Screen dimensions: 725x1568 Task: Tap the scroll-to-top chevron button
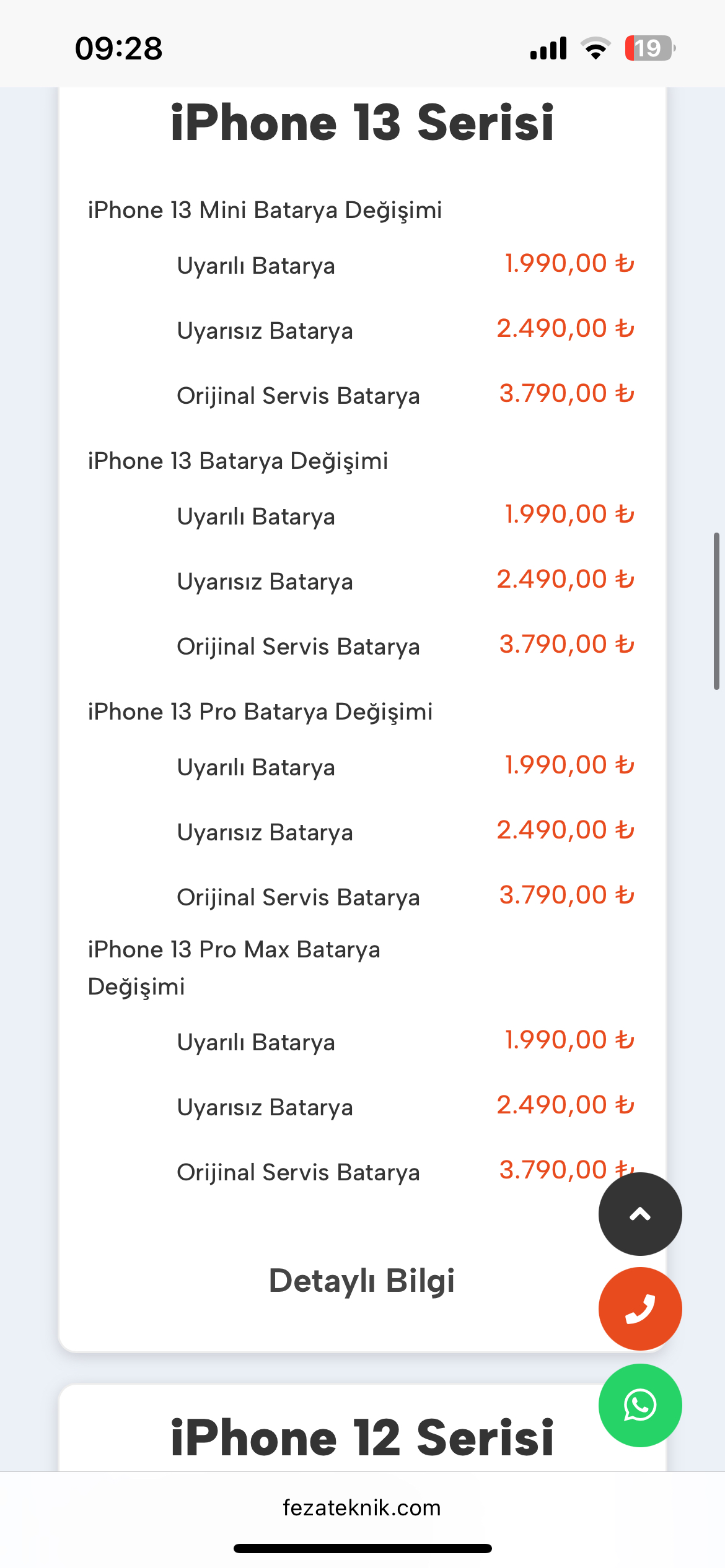coord(640,1214)
